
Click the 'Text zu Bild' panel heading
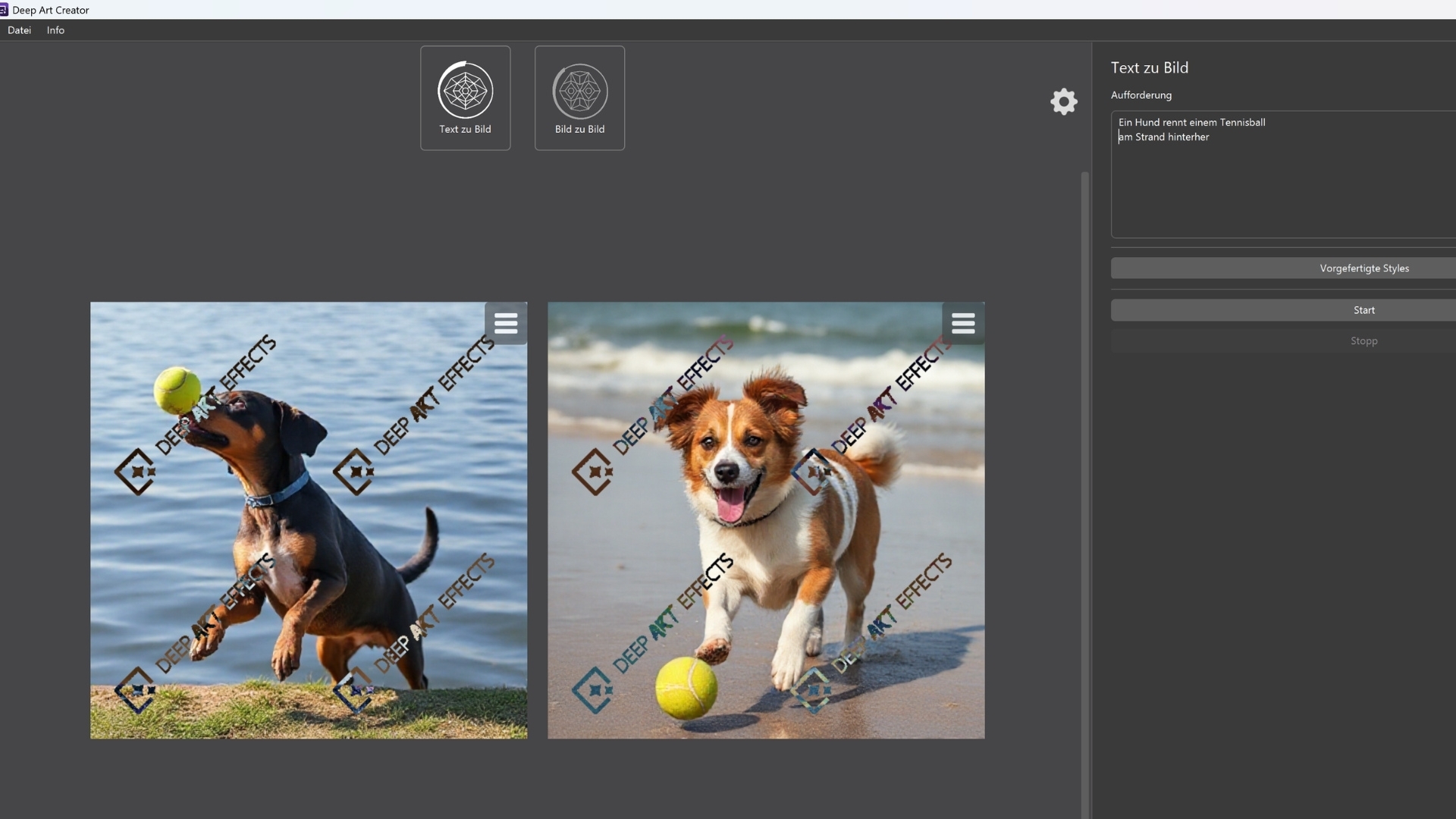1149,67
